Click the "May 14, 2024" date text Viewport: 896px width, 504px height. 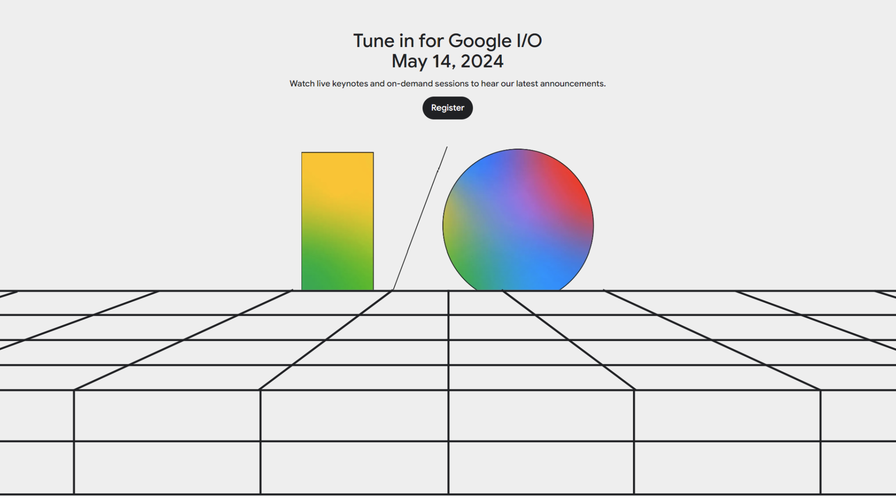click(x=447, y=61)
